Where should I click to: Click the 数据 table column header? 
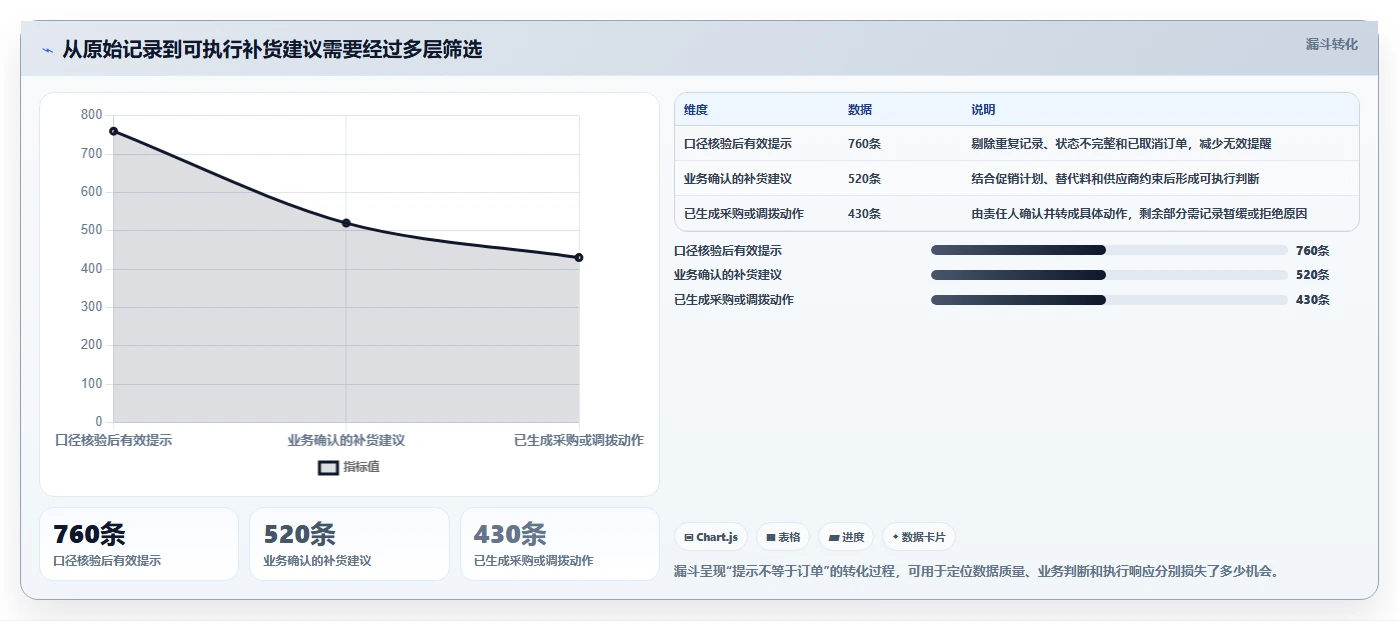(860, 110)
